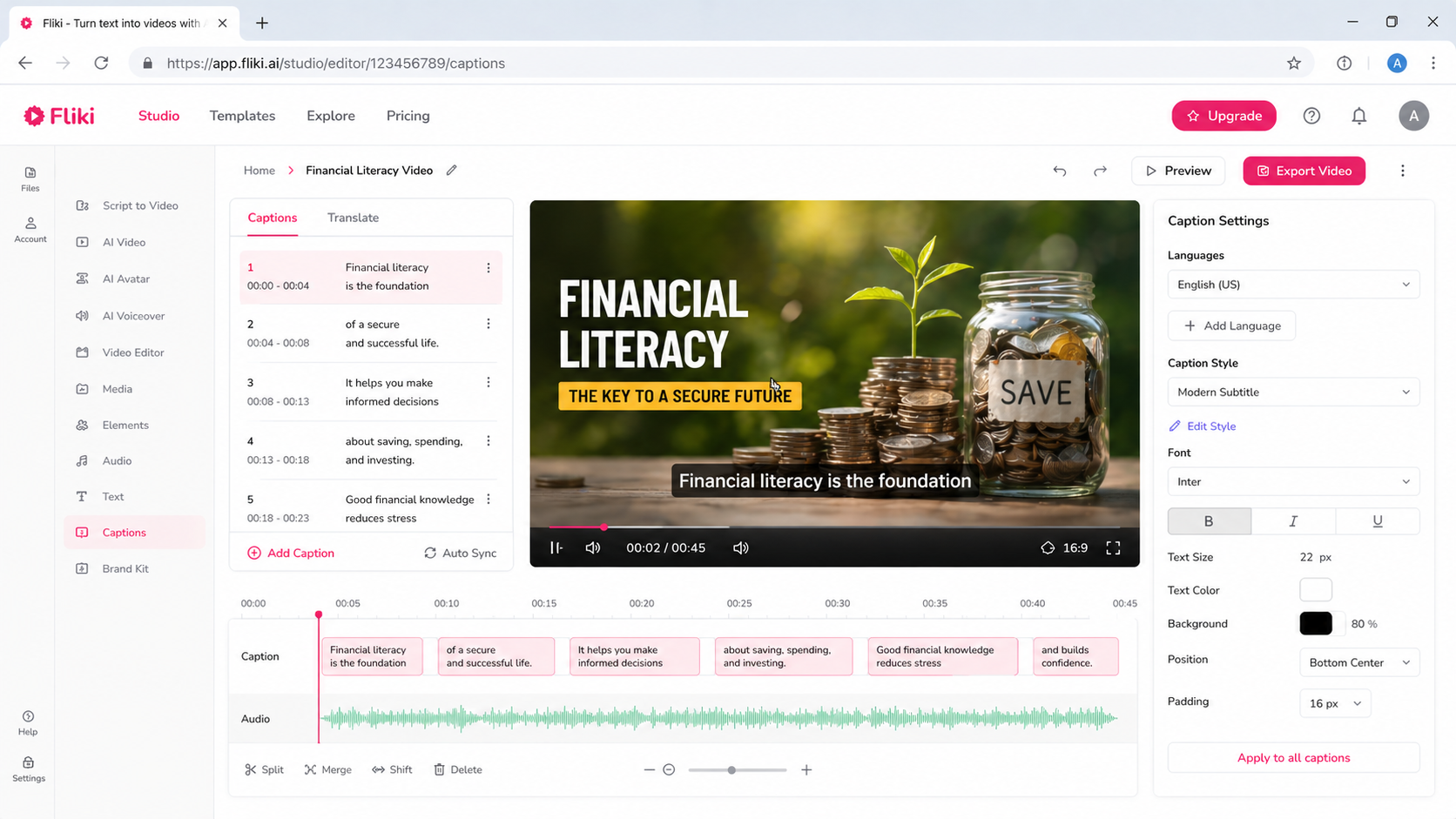The height and width of the screenshot is (819, 1456).
Task: Open the help question mark icon
Action: 1311,116
